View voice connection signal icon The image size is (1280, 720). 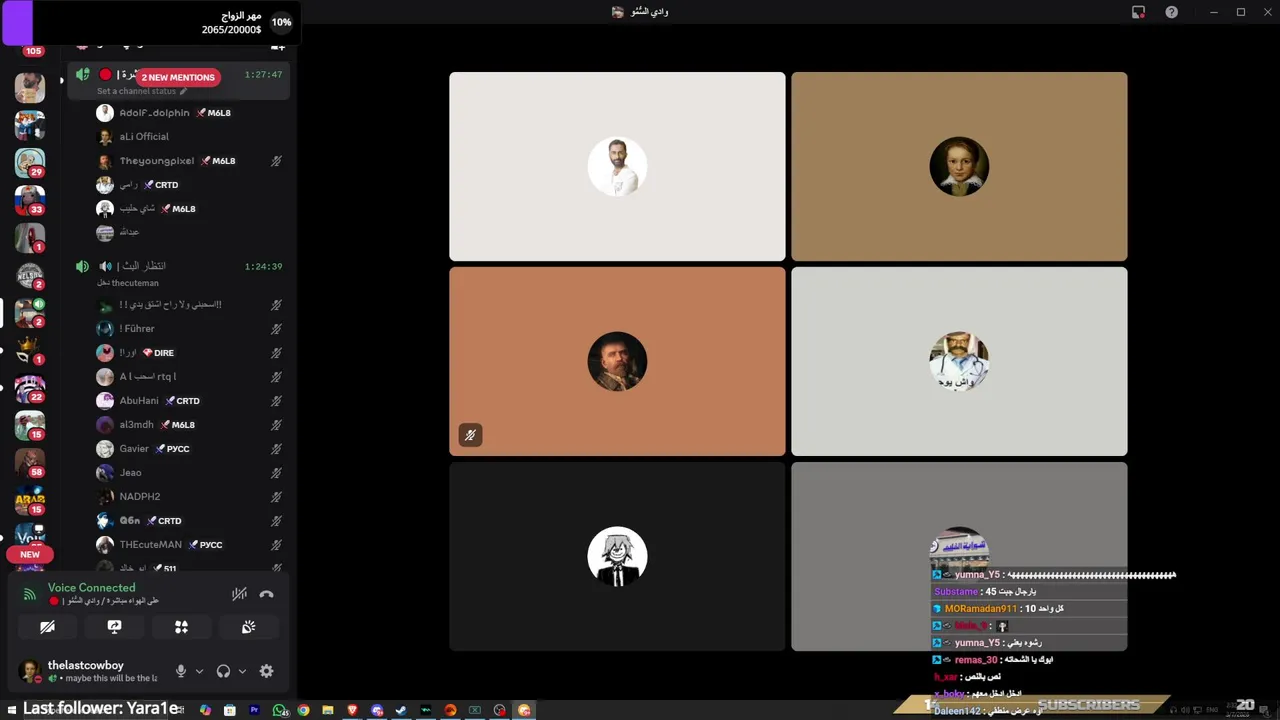coord(30,593)
